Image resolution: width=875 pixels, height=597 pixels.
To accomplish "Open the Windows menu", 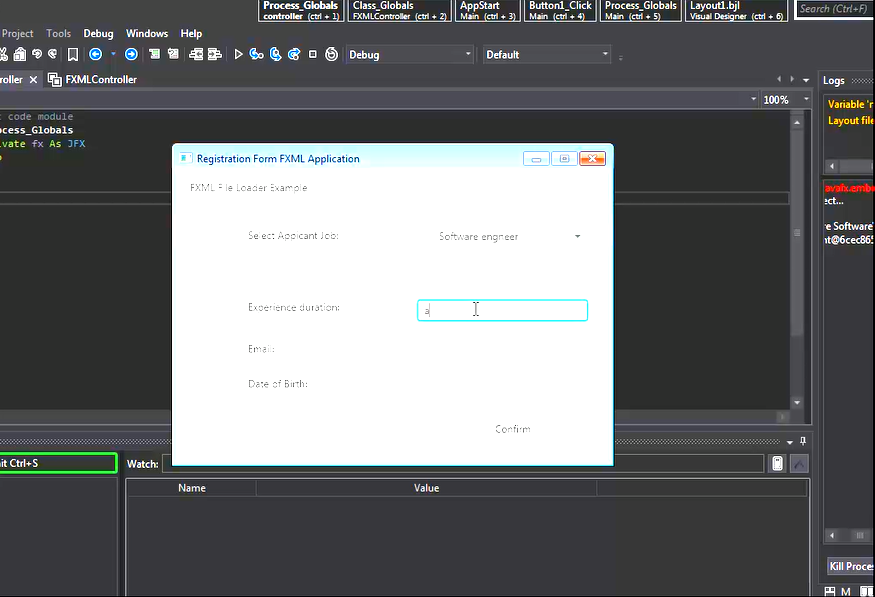I will pos(146,34).
